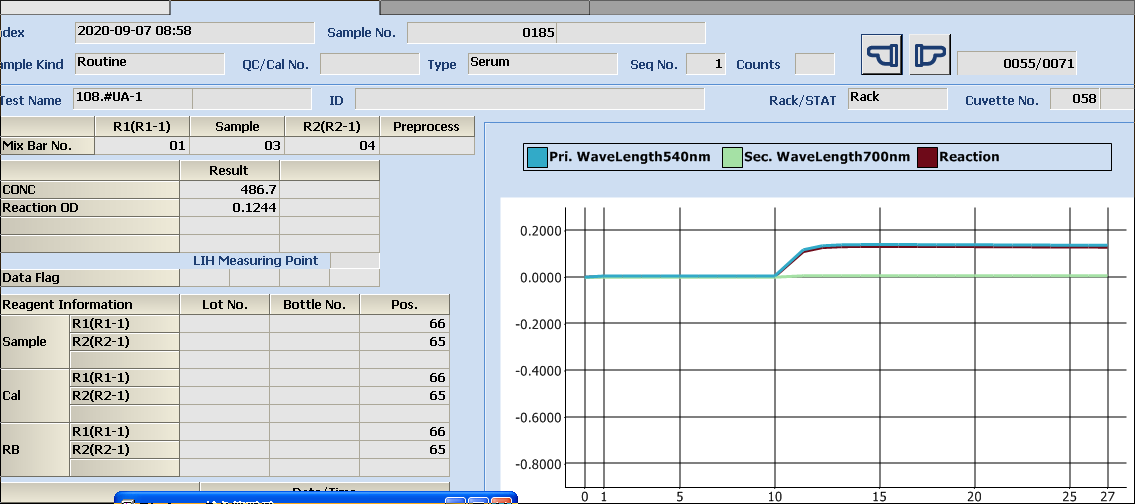Click the left-pointing hand previous record button
Image resolution: width=1135 pixels, height=504 pixels.
[881, 54]
